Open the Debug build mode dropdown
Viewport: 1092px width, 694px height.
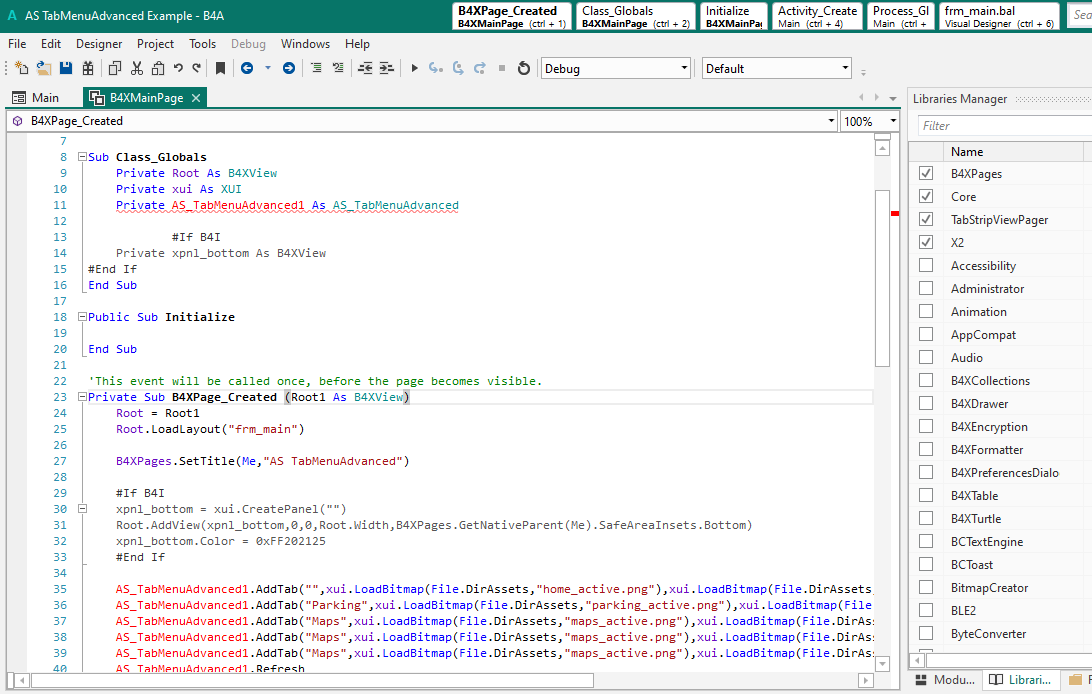click(x=684, y=68)
